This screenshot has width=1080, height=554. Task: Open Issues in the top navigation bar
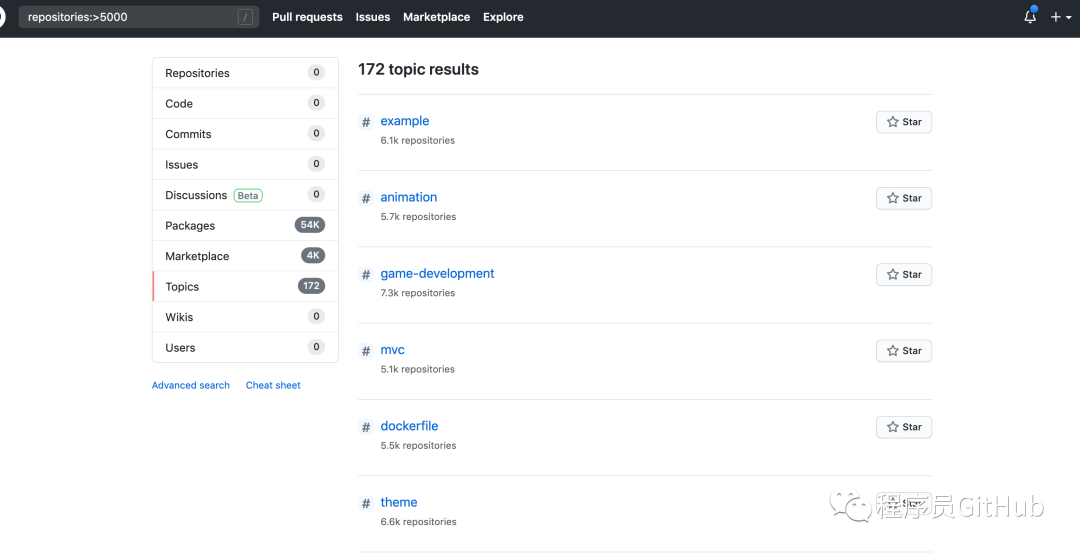(x=373, y=17)
